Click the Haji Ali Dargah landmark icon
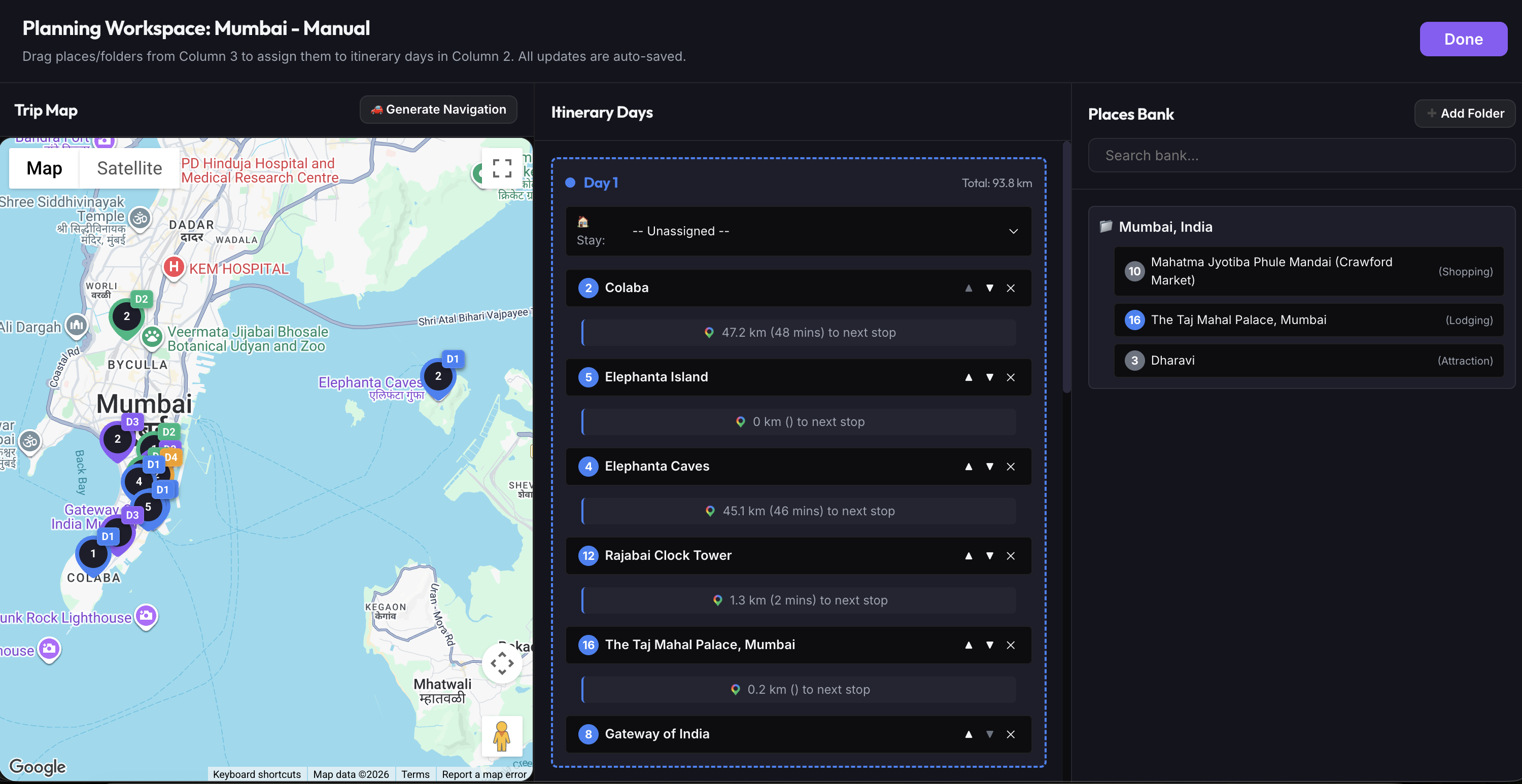The width and height of the screenshot is (1522, 784). pyautogui.click(x=76, y=325)
